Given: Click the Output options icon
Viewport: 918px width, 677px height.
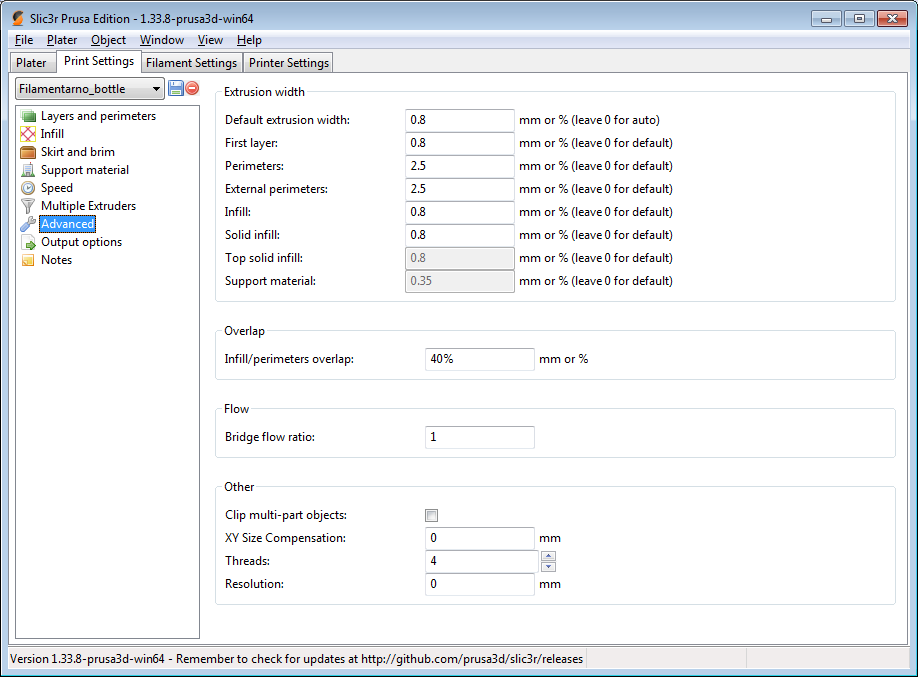Looking at the screenshot, I should pyautogui.click(x=28, y=242).
